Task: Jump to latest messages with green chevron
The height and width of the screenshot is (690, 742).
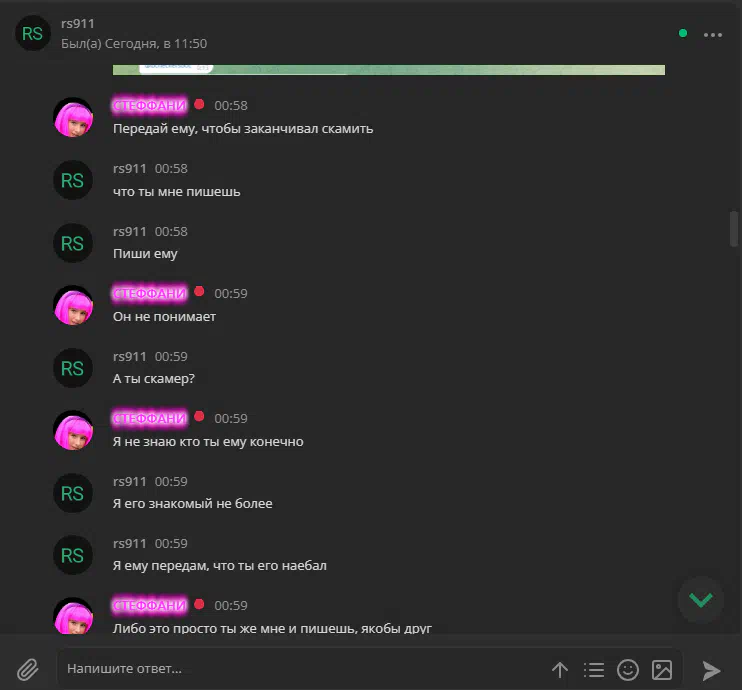Action: click(x=700, y=600)
